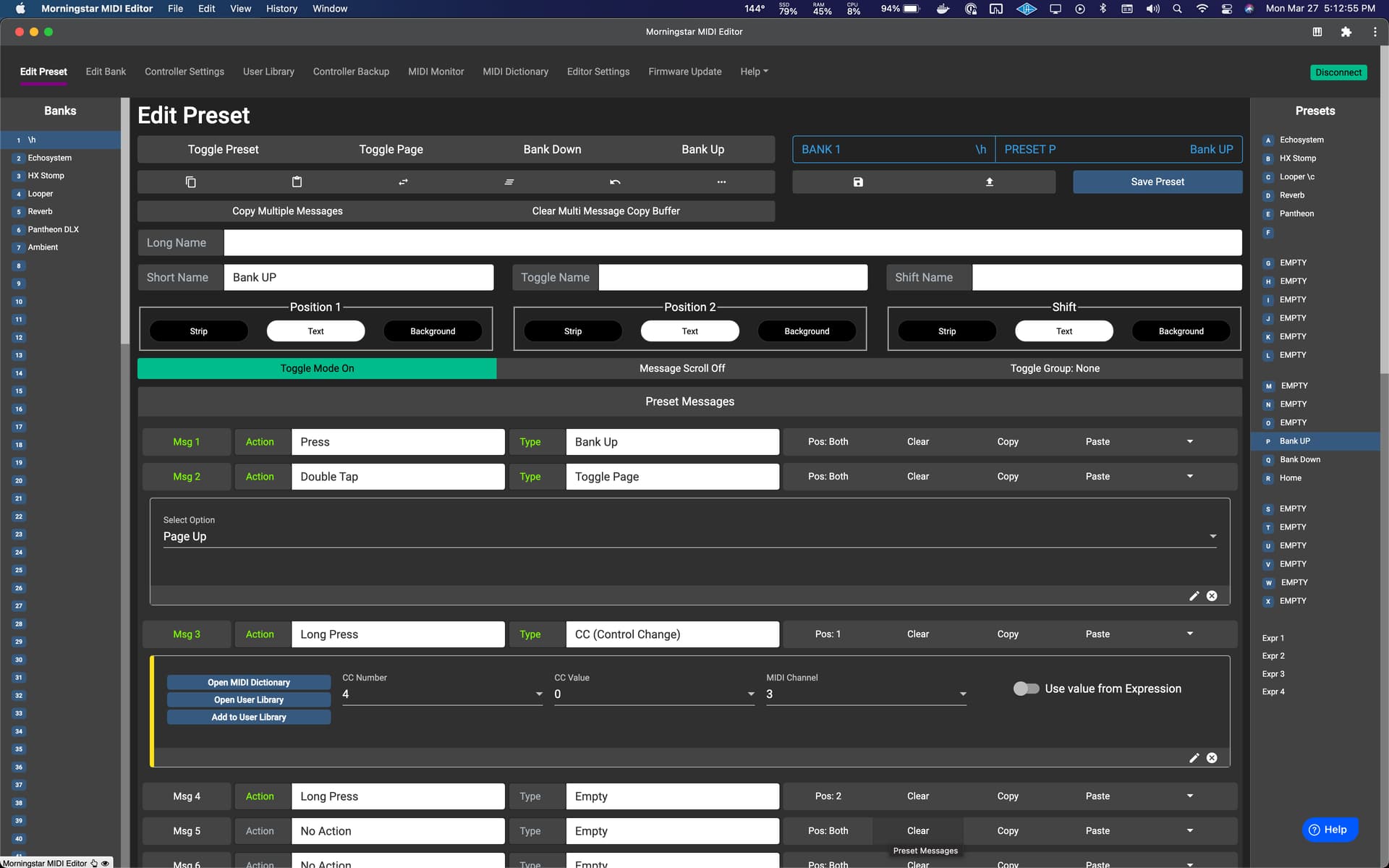Click the upload arrow icon

(x=989, y=182)
